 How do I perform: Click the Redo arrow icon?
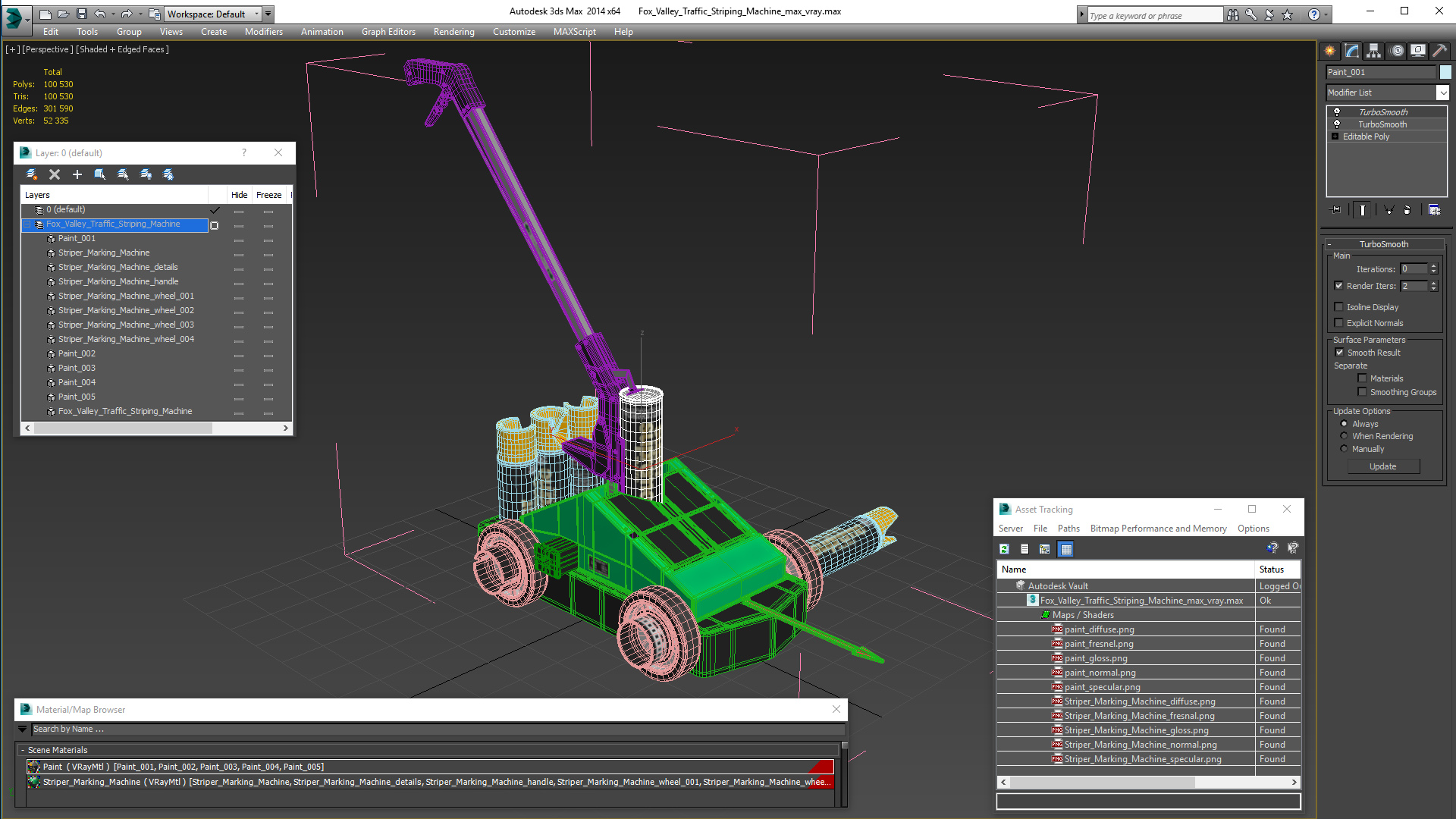[127, 14]
